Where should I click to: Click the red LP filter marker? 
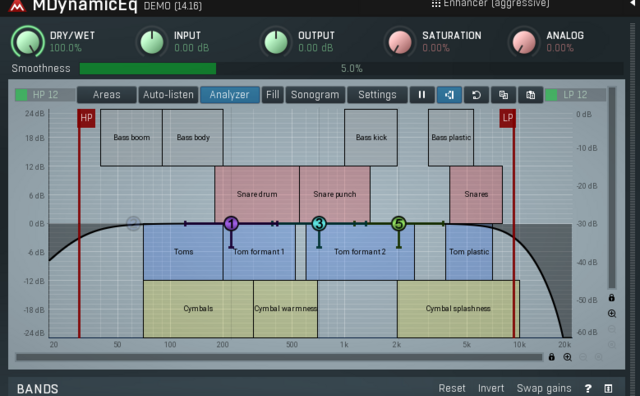pos(507,118)
